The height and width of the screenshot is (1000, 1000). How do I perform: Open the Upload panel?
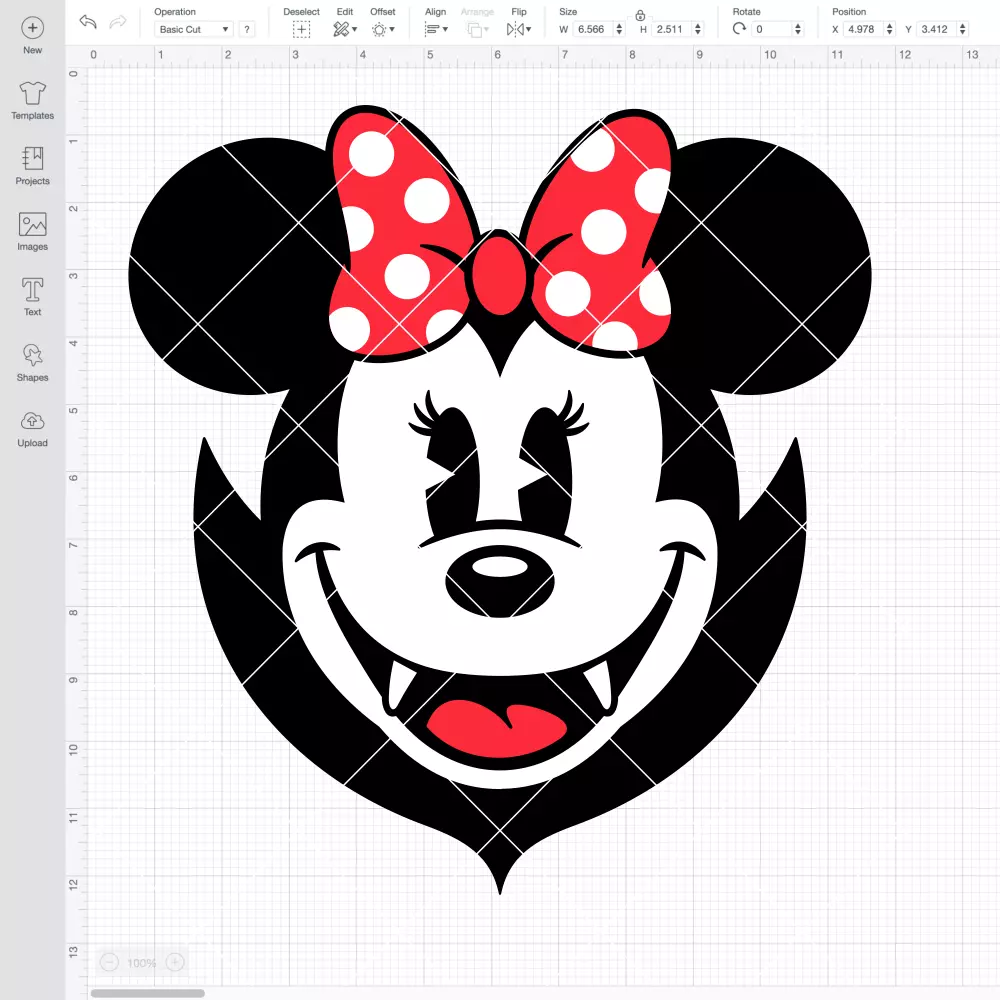coord(32,429)
